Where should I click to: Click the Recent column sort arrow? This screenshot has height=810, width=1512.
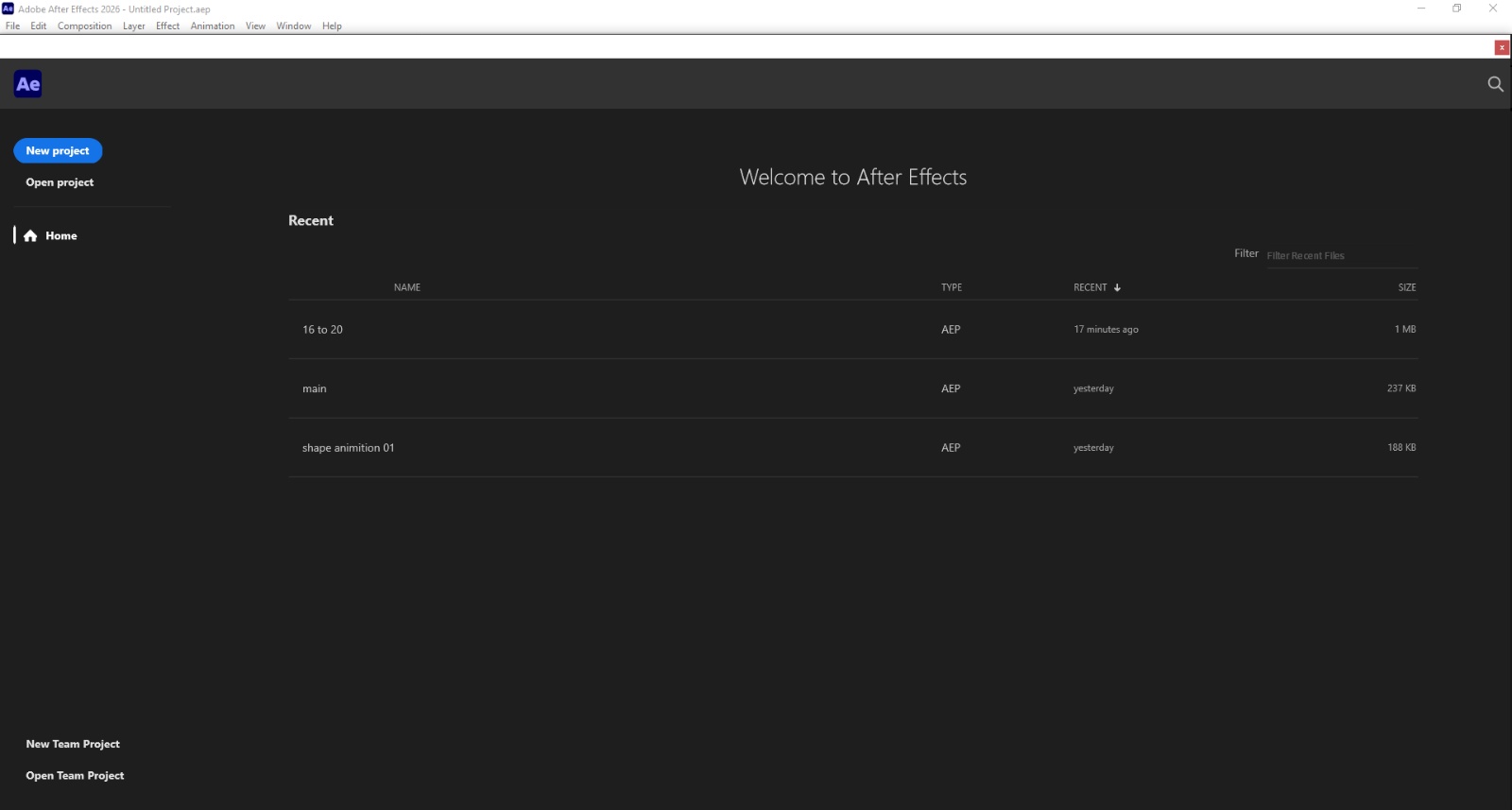(1117, 287)
